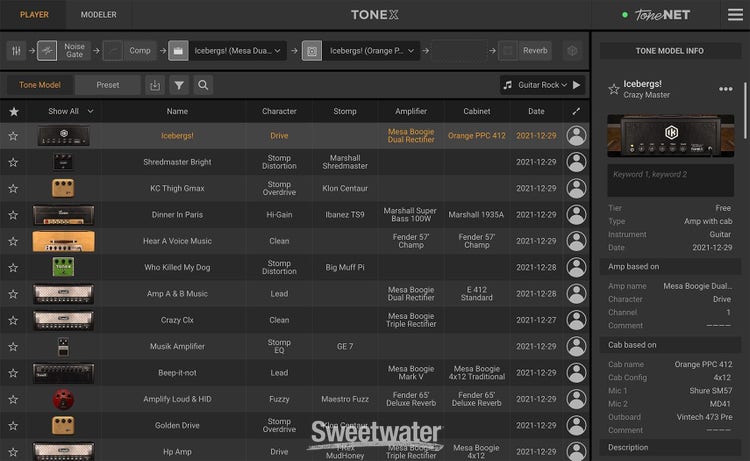The width and height of the screenshot is (750, 461).
Task: Select the Hear A Voice Music amp thumbnail
Action: (x=63, y=241)
